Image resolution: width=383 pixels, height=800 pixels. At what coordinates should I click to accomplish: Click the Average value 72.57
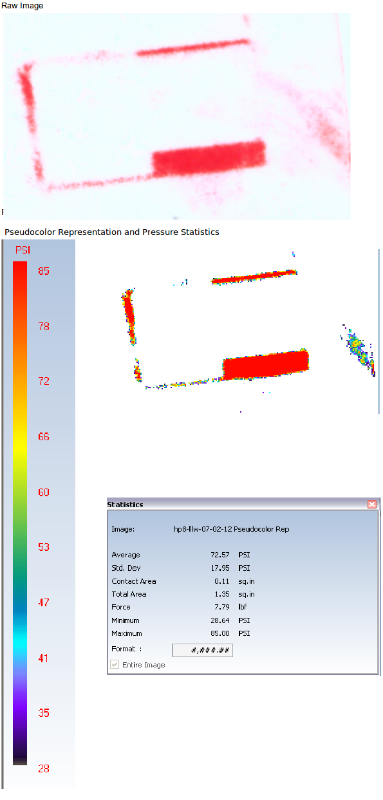[219, 555]
